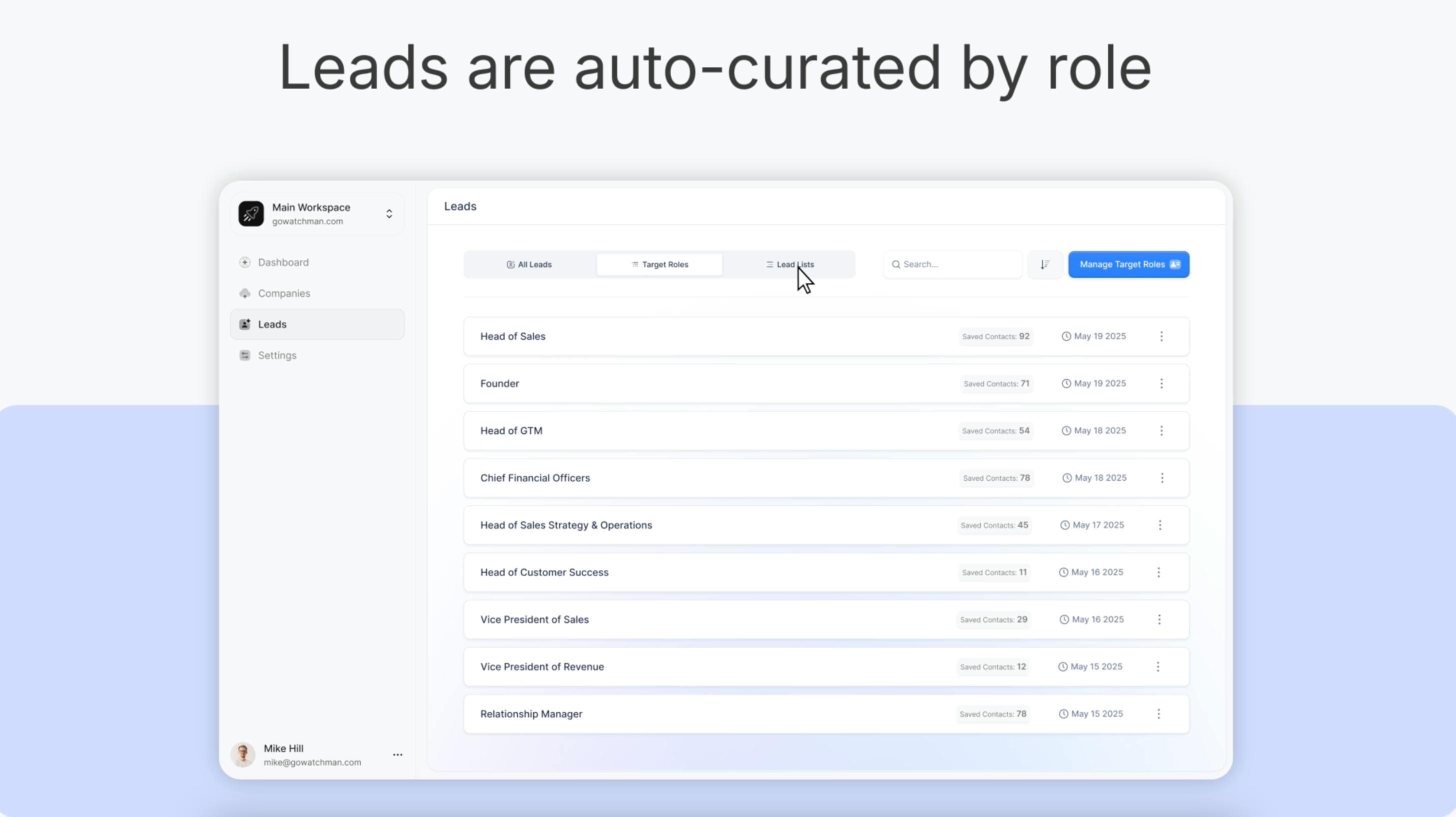Screen dimensions: 1456x817
Task: Open options menu for Head of GTM
Action: (1161, 431)
